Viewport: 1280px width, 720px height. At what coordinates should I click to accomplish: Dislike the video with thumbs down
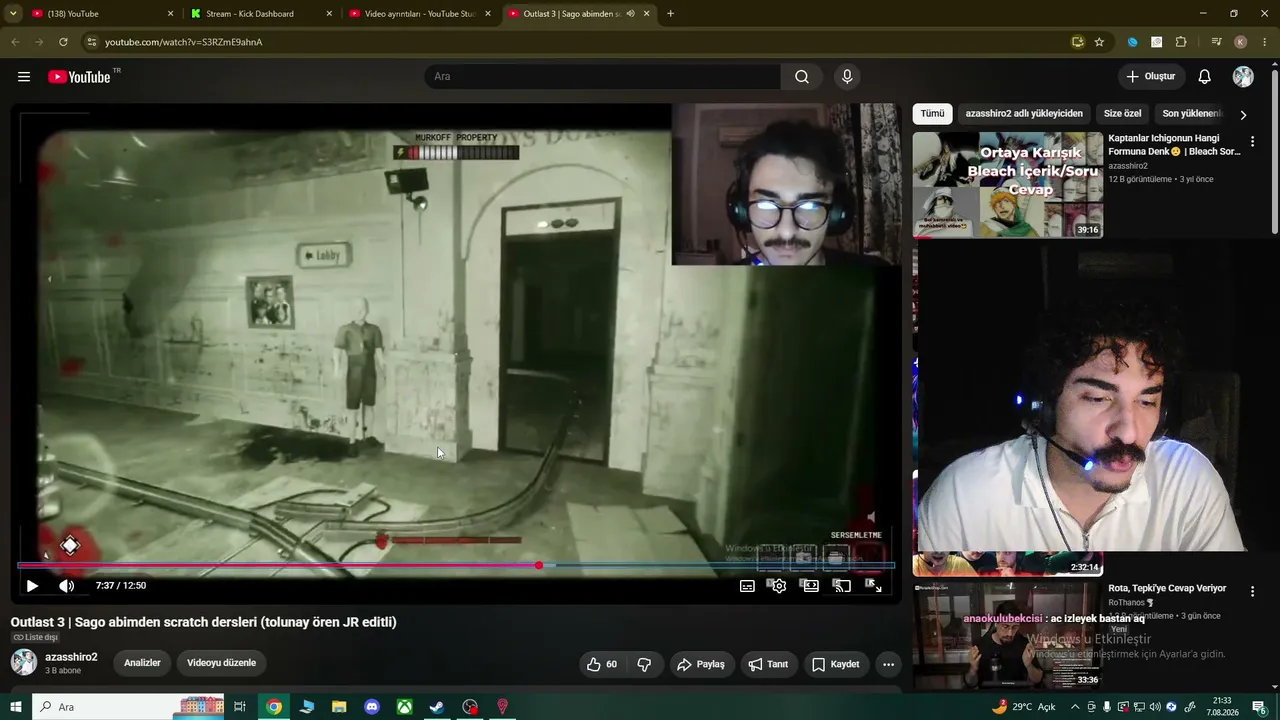click(x=644, y=664)
